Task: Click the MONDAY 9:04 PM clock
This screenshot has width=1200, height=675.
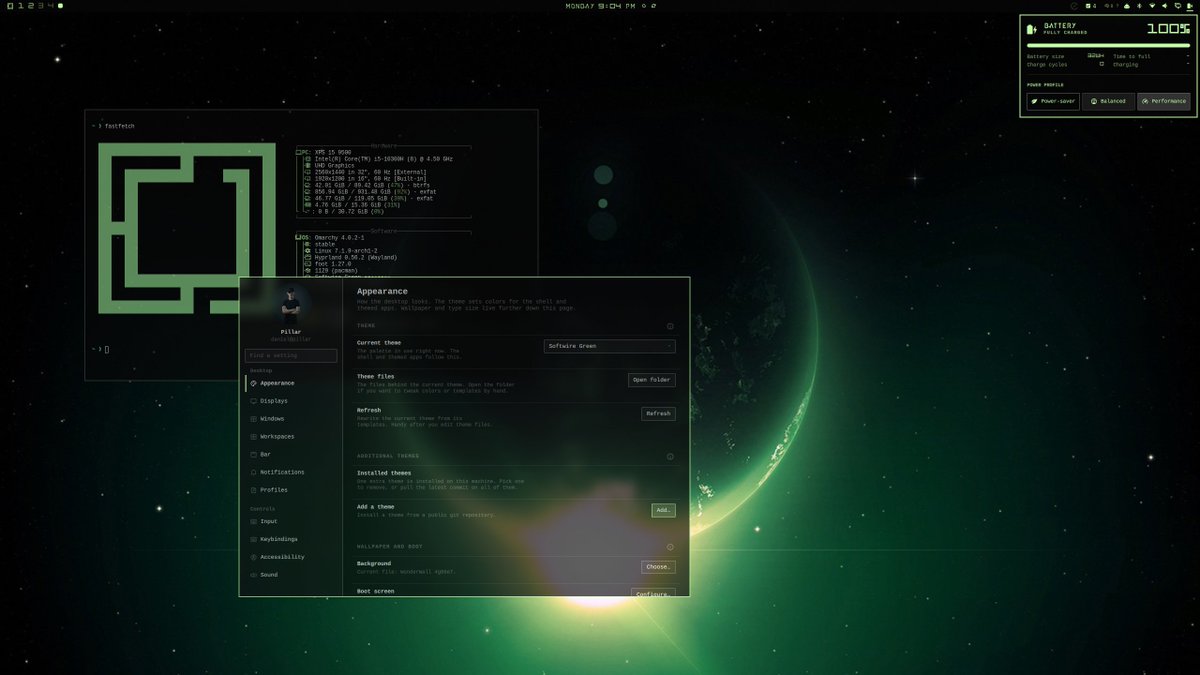Action: (600, 6)
